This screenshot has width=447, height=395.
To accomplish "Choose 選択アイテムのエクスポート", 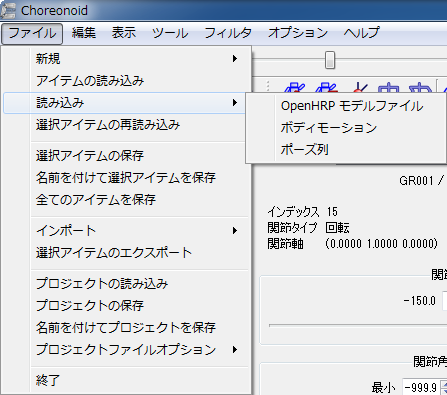I will pyautogui.click(x=127, y=253).
